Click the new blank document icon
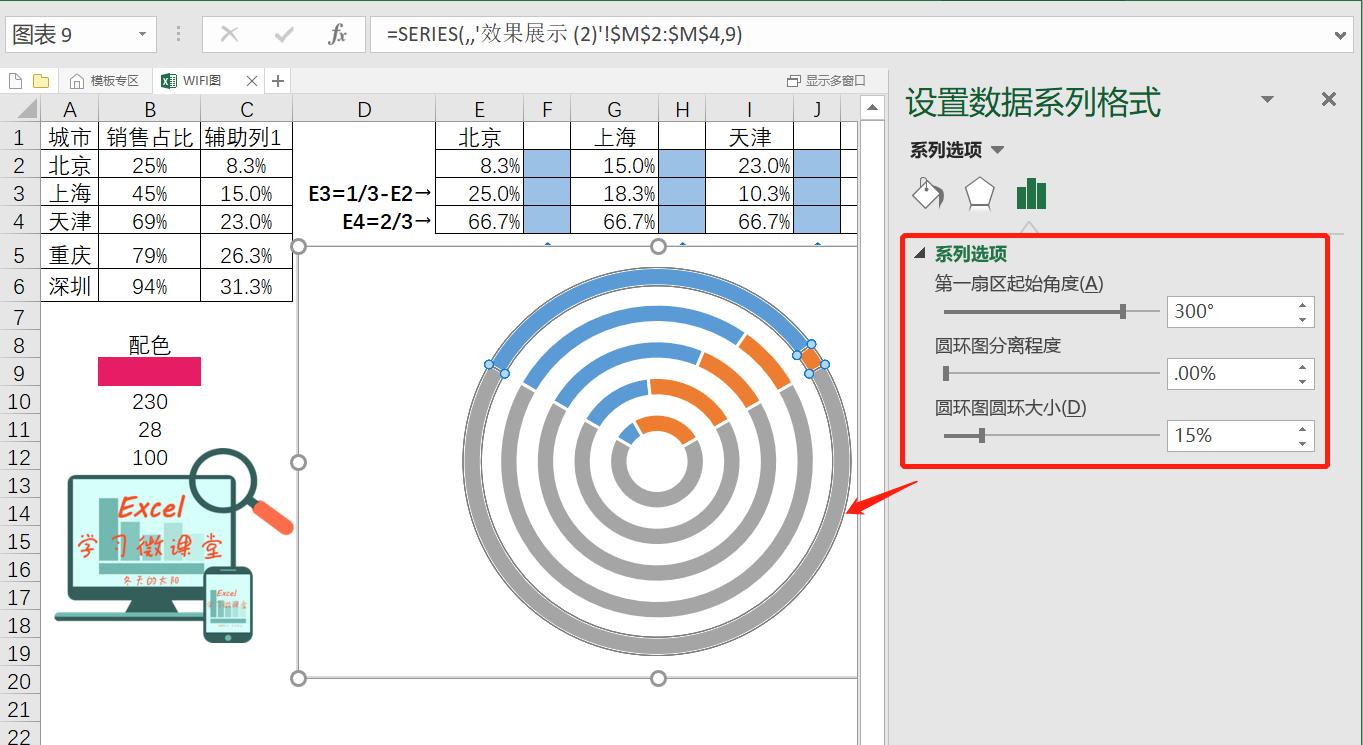Image resolution: width=1363 pixels, height=745 pixels. coord(14,80)
